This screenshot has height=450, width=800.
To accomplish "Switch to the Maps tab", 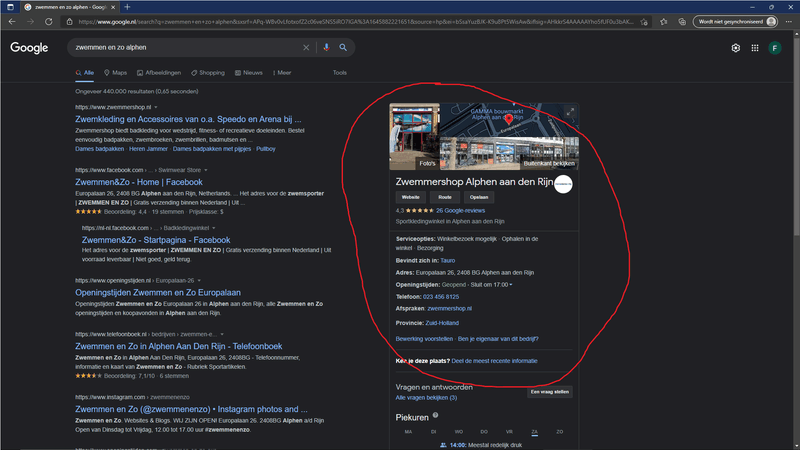I will point(115,73).
